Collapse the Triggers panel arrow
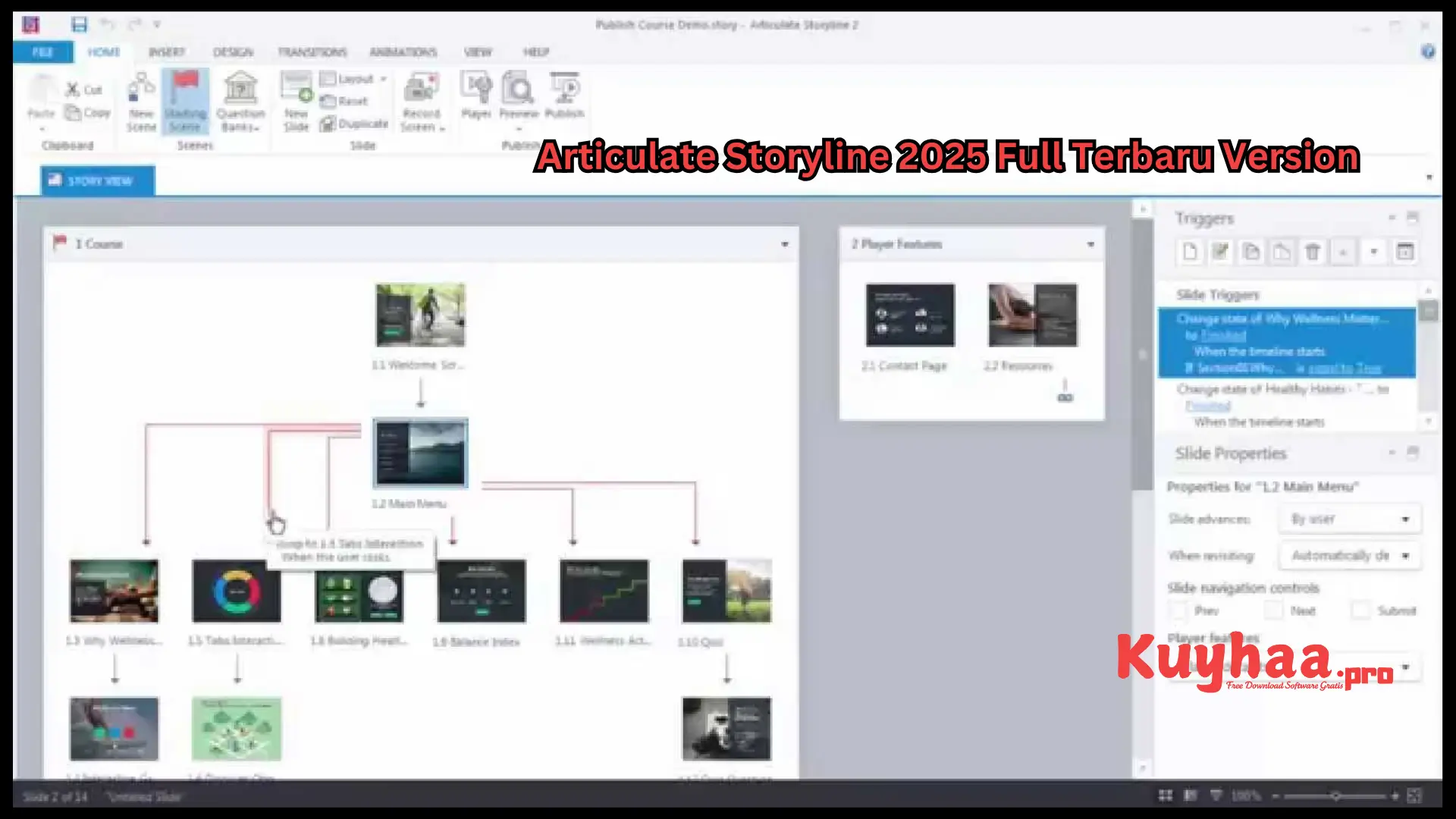The width and height of the screenshot is (1456, 819). coord(1392,218)
